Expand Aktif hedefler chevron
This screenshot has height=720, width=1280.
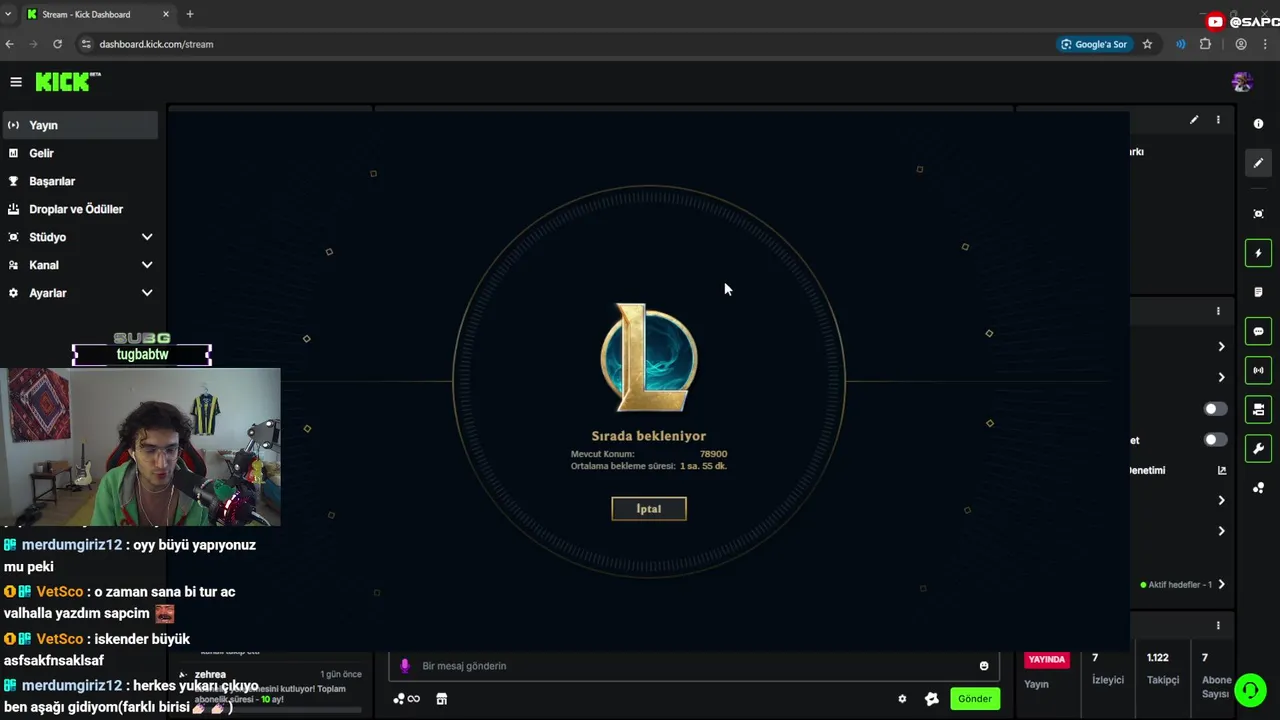tap(1221, 584)
